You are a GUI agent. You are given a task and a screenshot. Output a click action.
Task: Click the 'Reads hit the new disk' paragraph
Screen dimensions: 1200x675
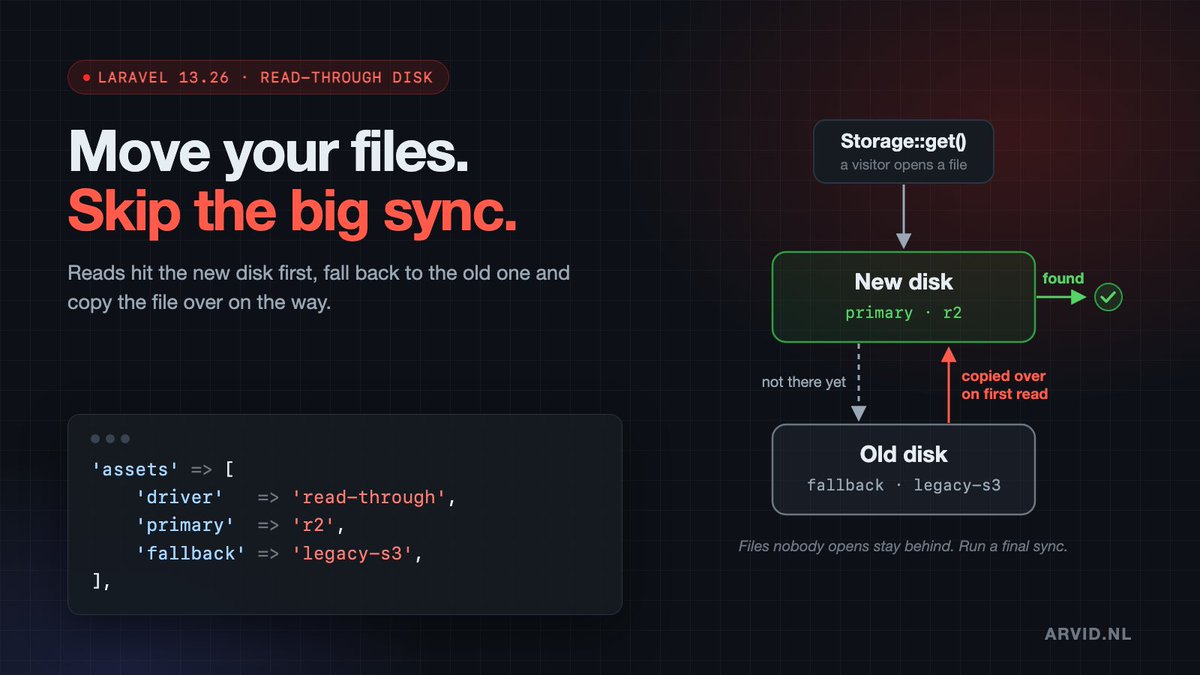tap(319, 287)
